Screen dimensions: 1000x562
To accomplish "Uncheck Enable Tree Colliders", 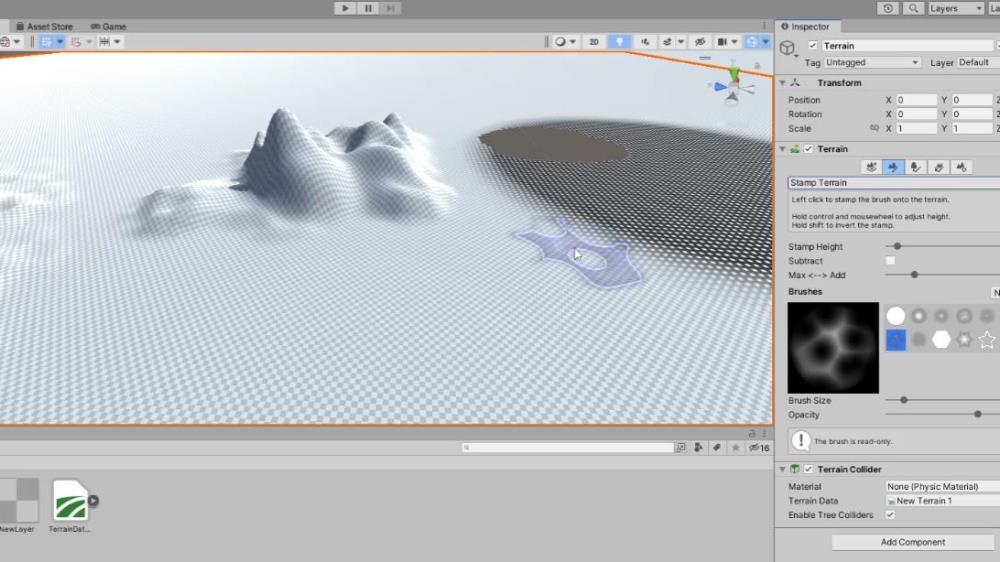I will tap(890, 515).
